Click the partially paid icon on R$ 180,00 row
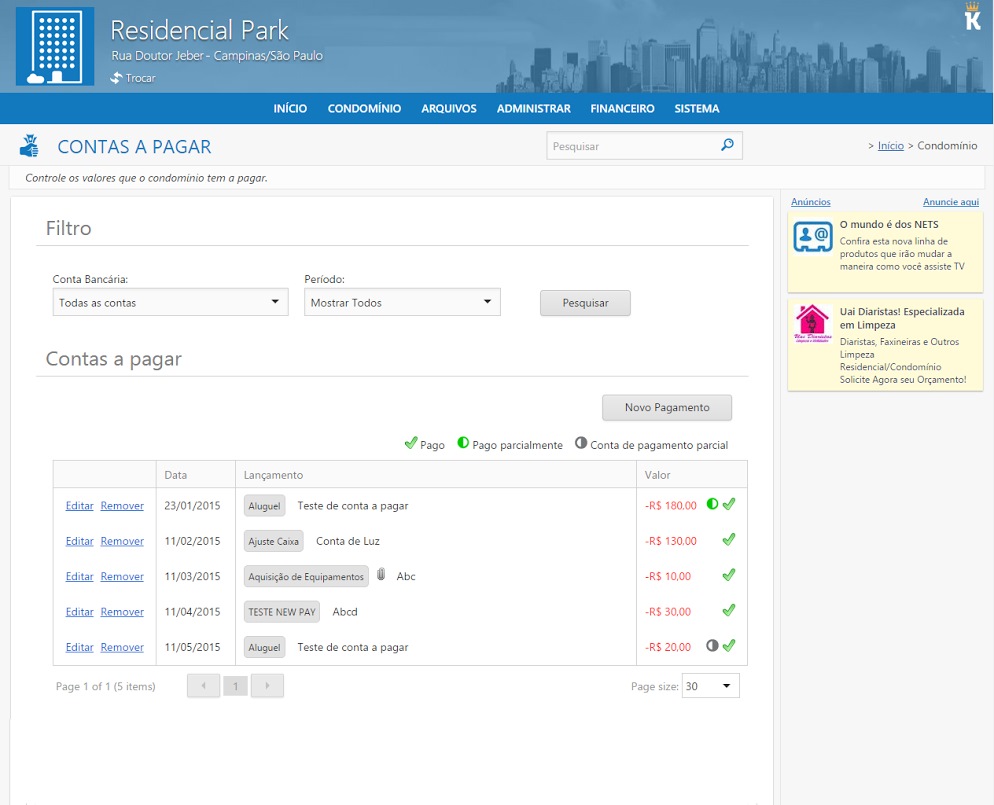The height and width of the screenshot is (805, 994). [712, 504]
